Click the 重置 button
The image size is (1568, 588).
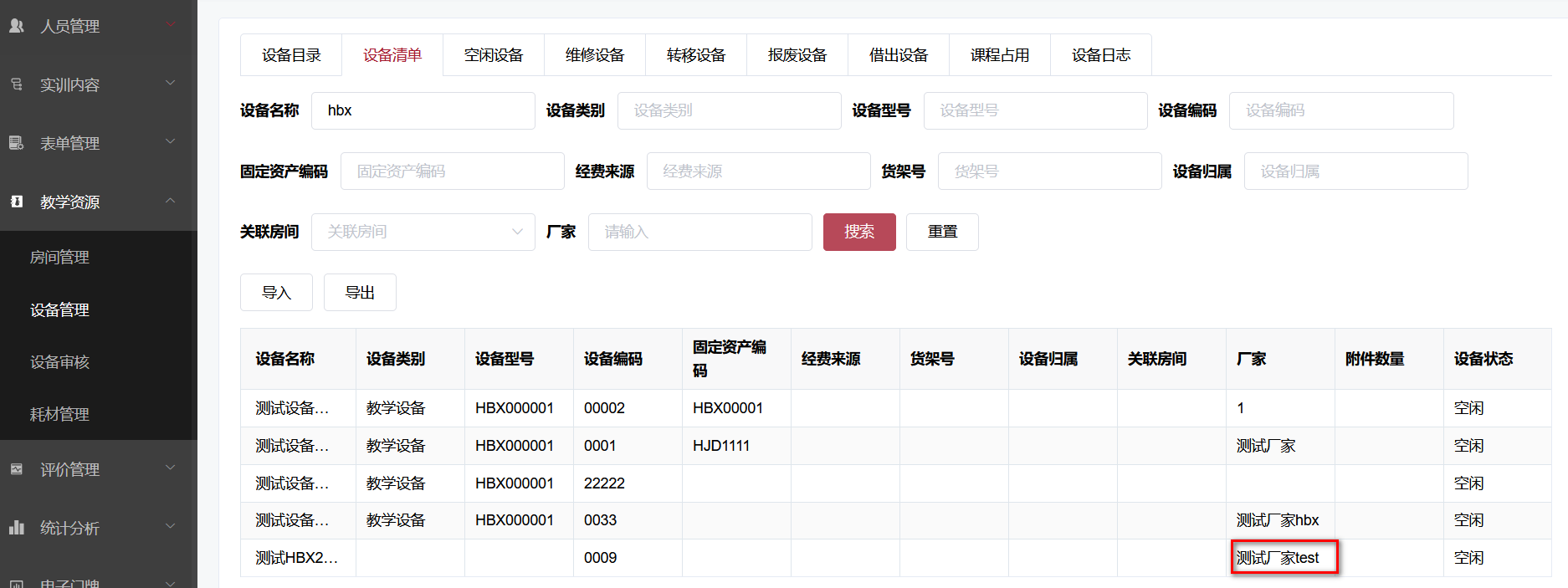click(x=942, y=232)
